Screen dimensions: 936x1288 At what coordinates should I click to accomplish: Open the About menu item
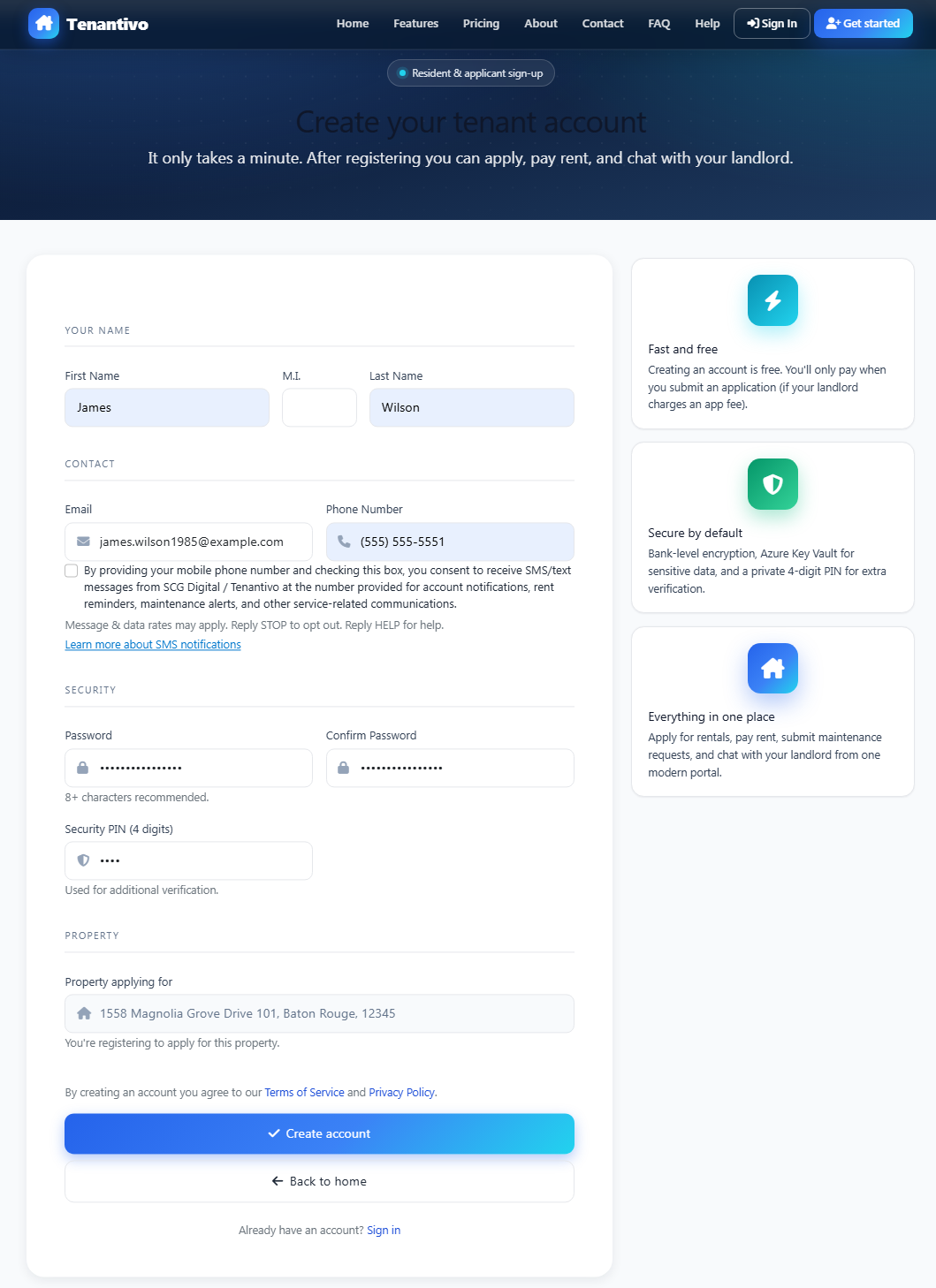(541, 24)
